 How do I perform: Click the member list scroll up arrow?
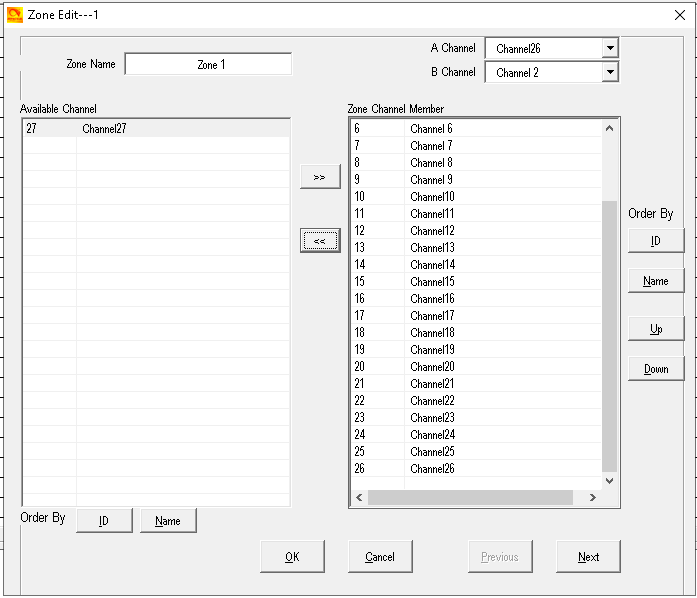click(x=610, y=128)
